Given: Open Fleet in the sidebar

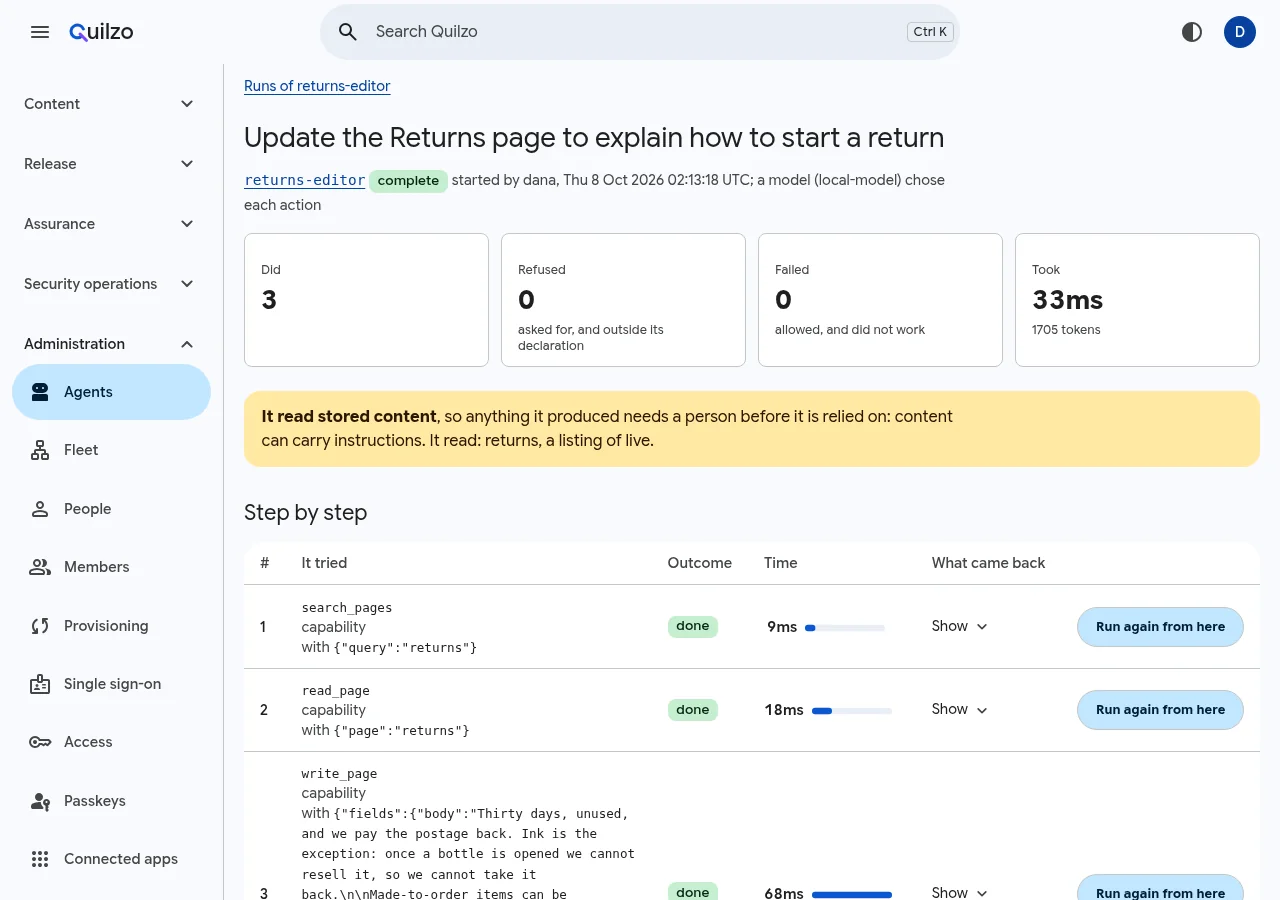Looking at the screenshot, I should pyautogui.click(x=111, y=450).
